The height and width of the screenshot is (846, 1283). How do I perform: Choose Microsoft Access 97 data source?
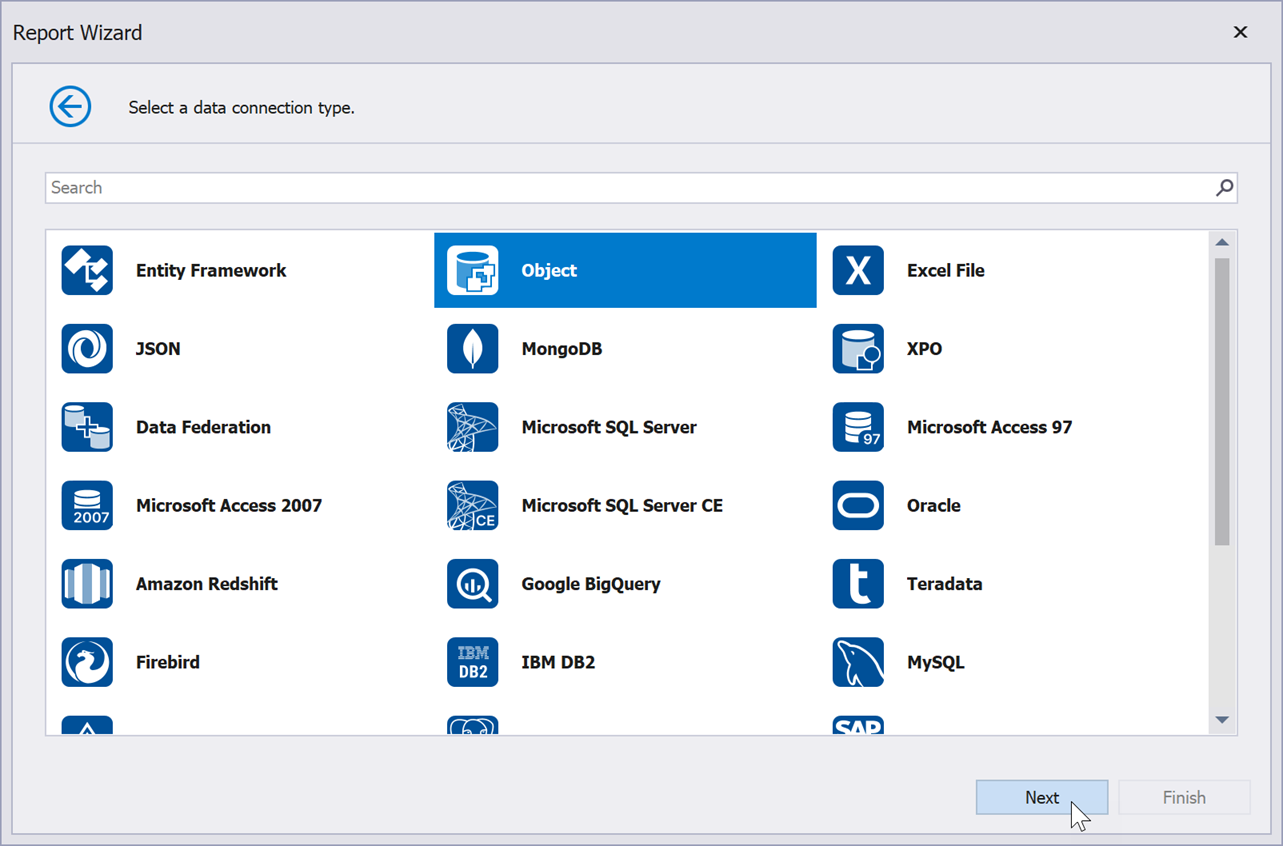click(857, 427)
